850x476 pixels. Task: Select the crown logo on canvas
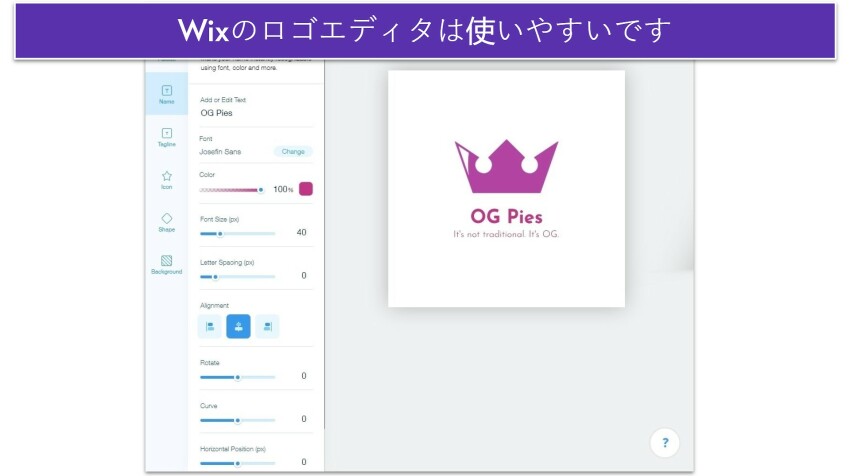coord(506,167)
